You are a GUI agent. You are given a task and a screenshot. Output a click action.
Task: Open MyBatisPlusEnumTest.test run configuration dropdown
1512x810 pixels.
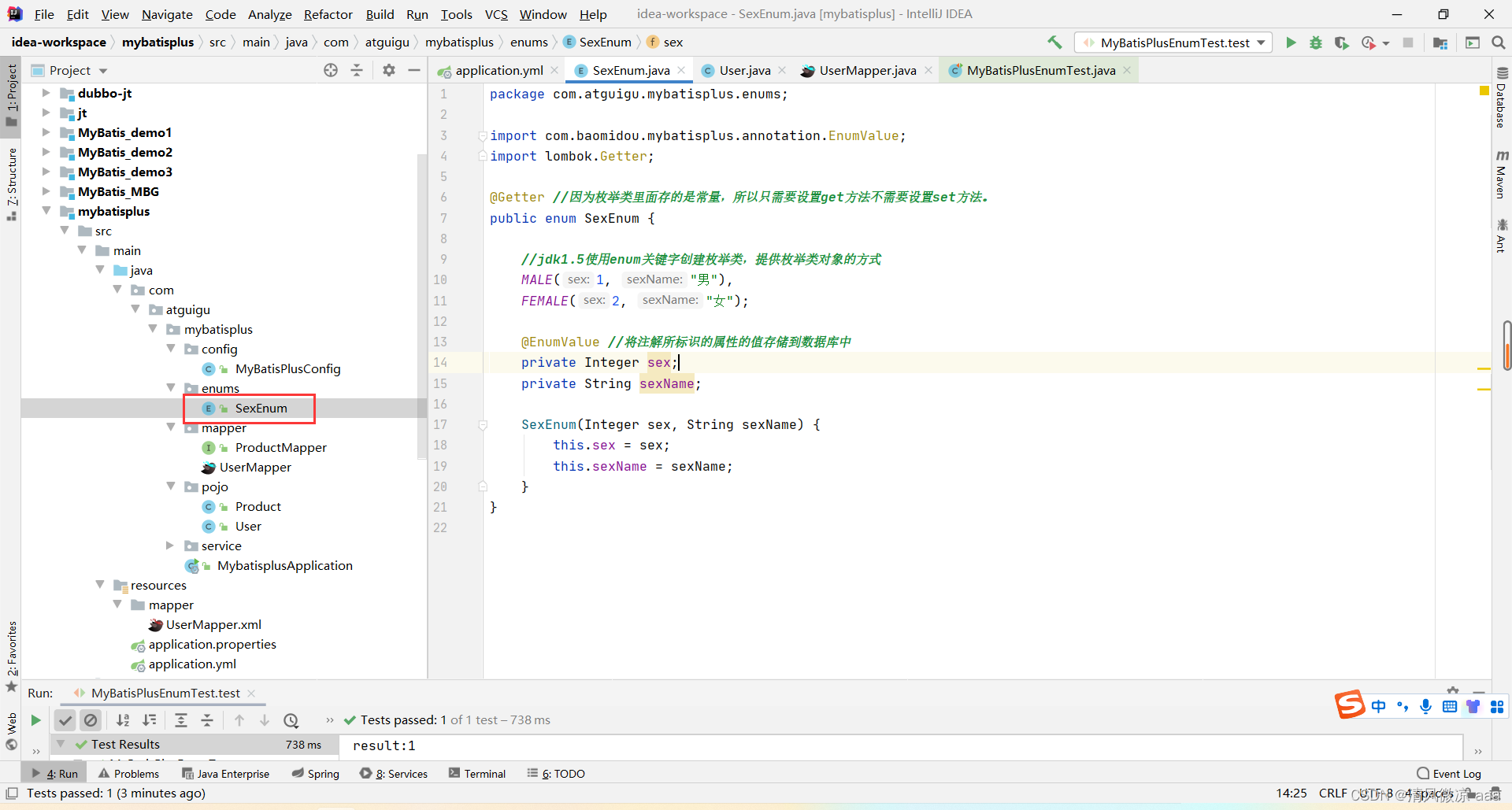click(1174, 43)
